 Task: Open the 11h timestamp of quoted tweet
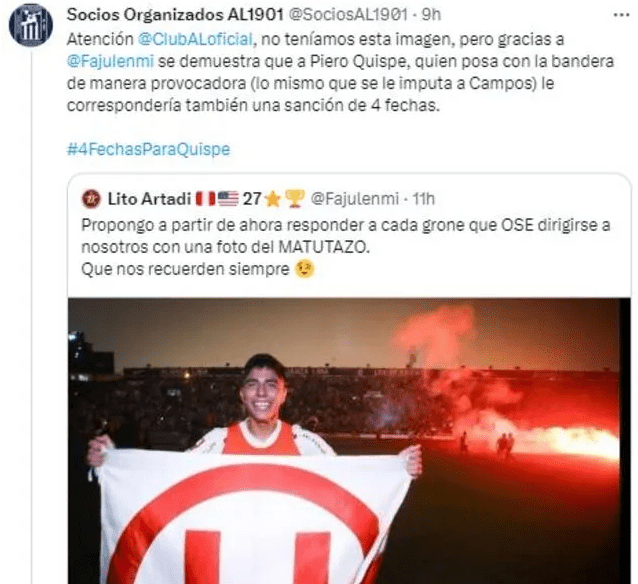(x=424, y=199)
